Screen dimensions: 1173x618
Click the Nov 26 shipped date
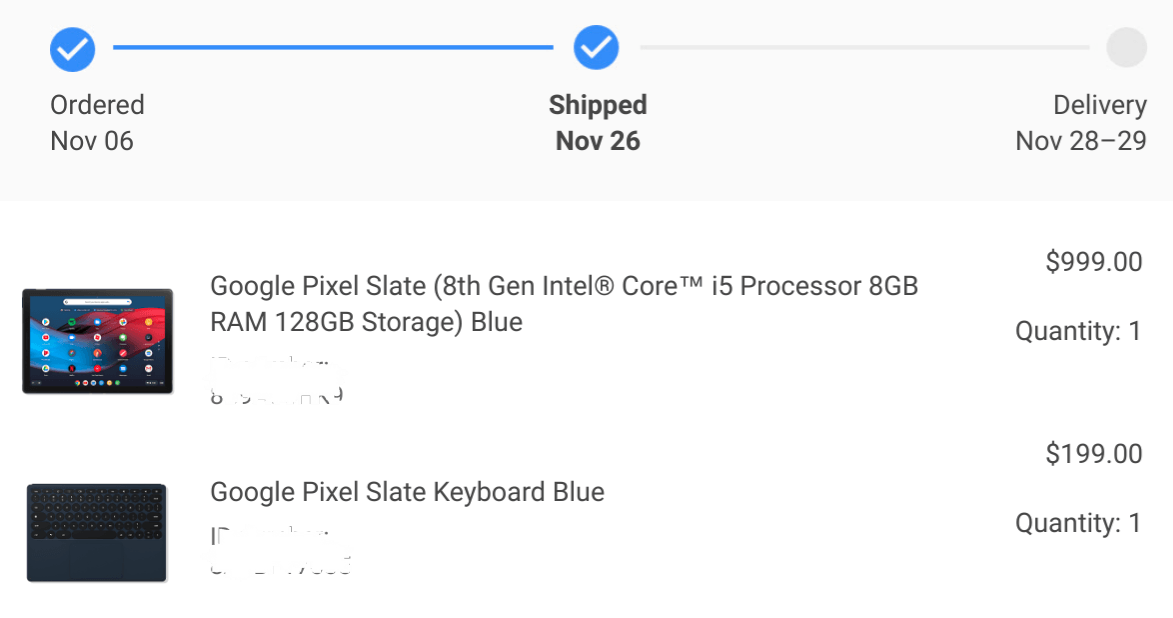(x=597, y=141)
